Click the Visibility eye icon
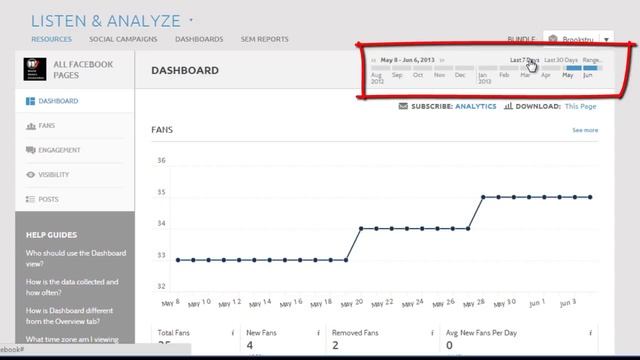The width and height of the screenshot is (640, 360). (x=31, y=175)
